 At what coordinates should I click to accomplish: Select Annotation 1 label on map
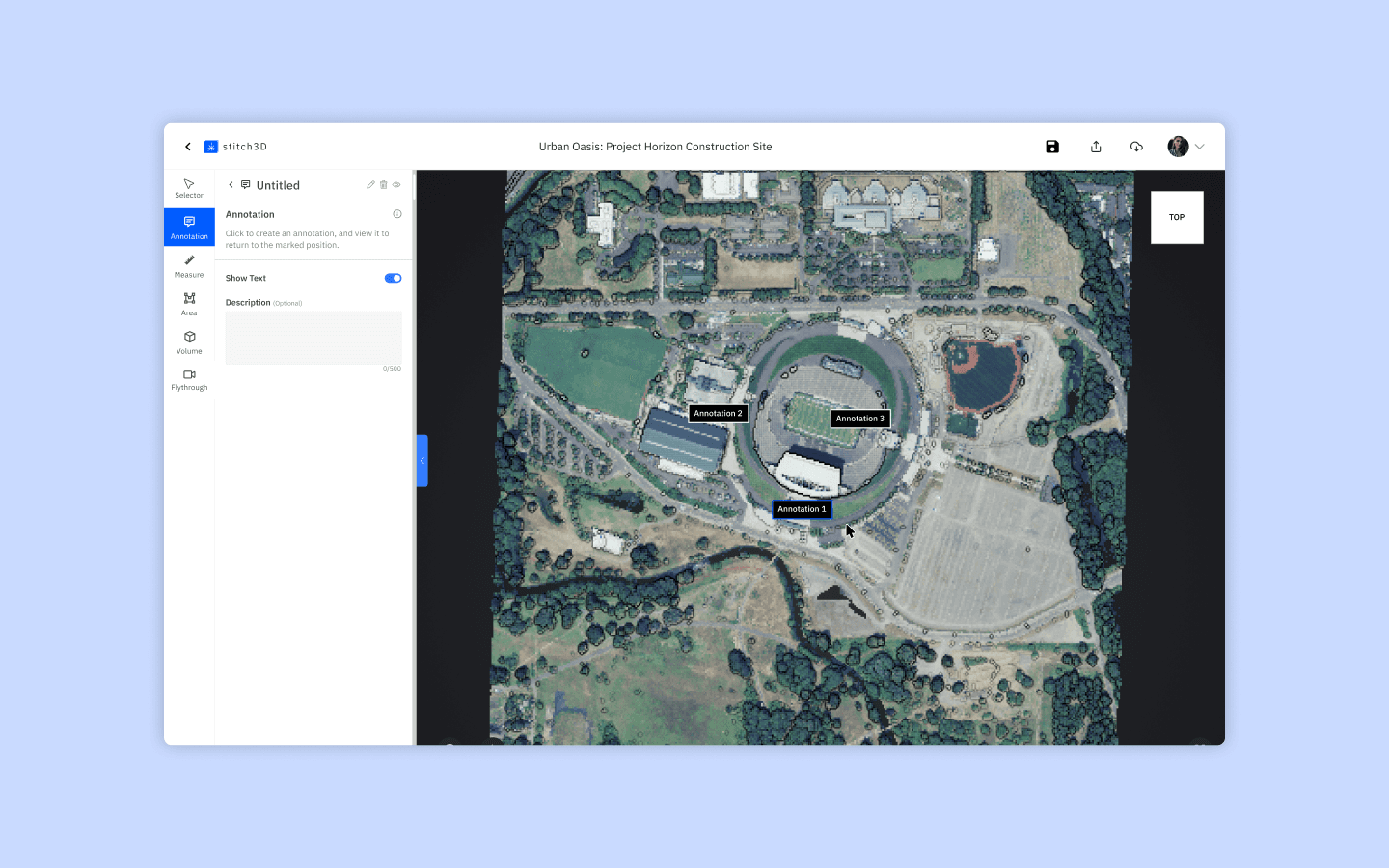point(802,509)
